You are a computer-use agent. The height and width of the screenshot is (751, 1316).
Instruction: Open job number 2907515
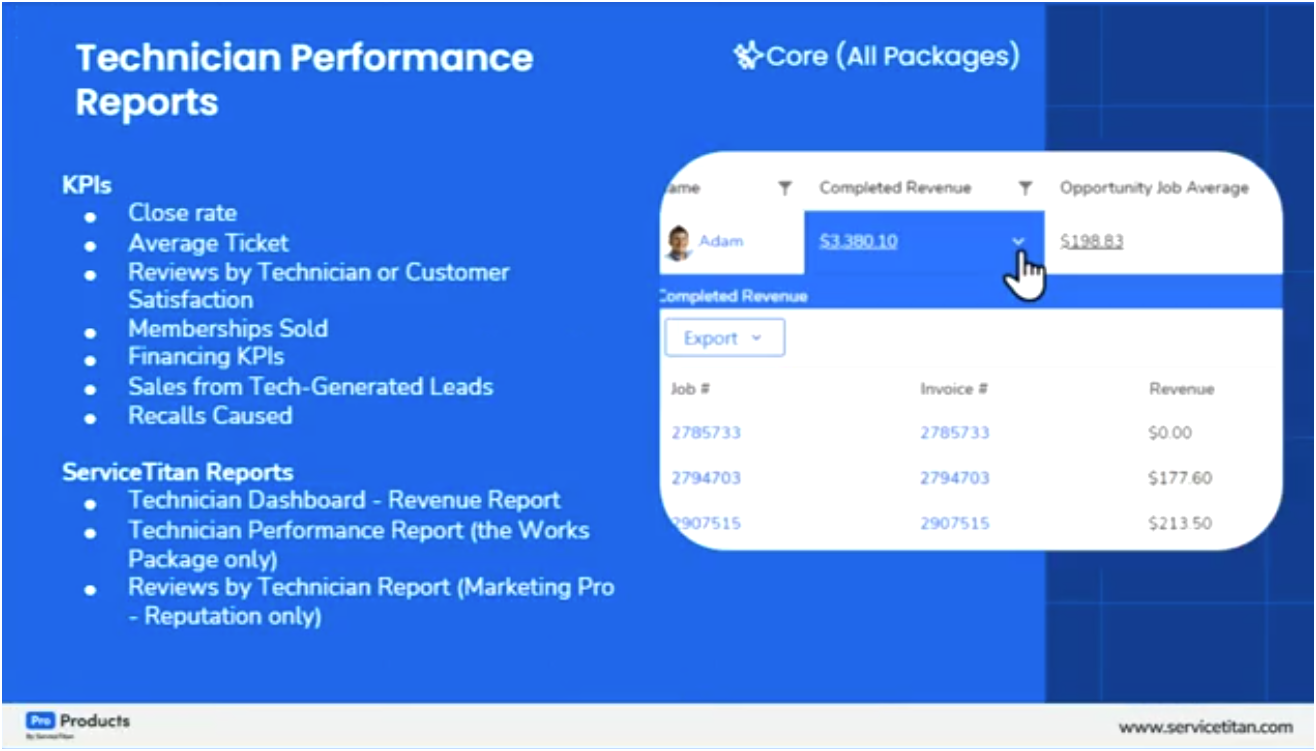pyautogui.click(x=706, y=523)
